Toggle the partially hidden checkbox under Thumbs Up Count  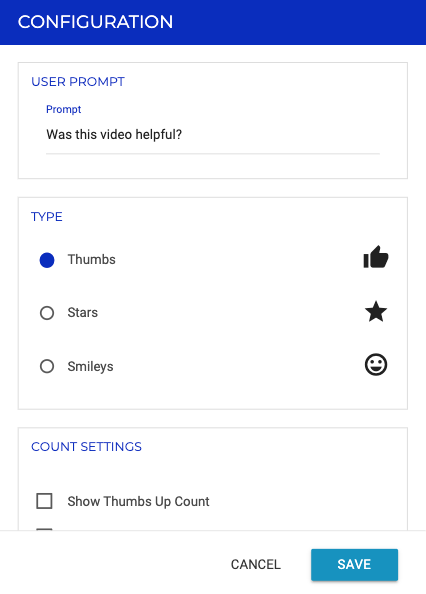(x=44, y=529)
